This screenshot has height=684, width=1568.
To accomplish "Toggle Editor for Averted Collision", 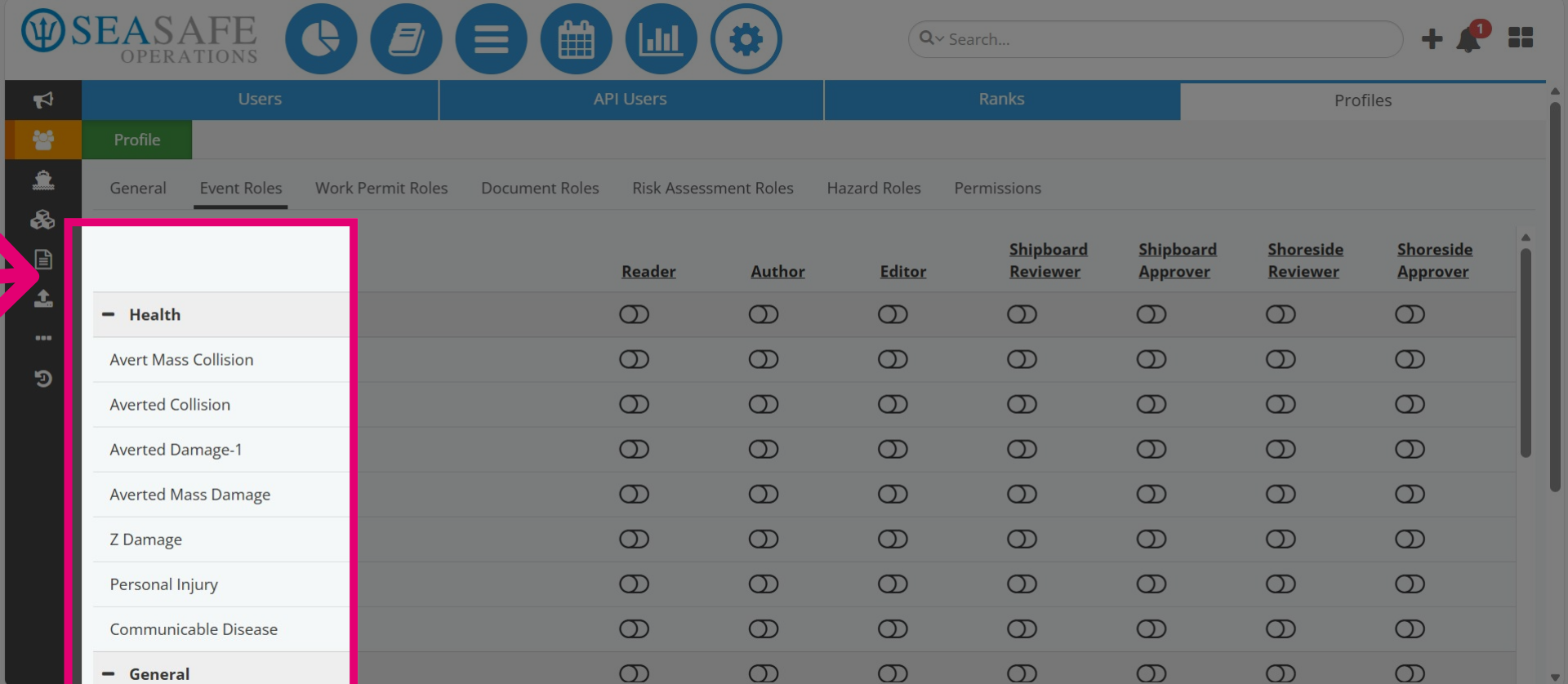I will click(893, 404).
